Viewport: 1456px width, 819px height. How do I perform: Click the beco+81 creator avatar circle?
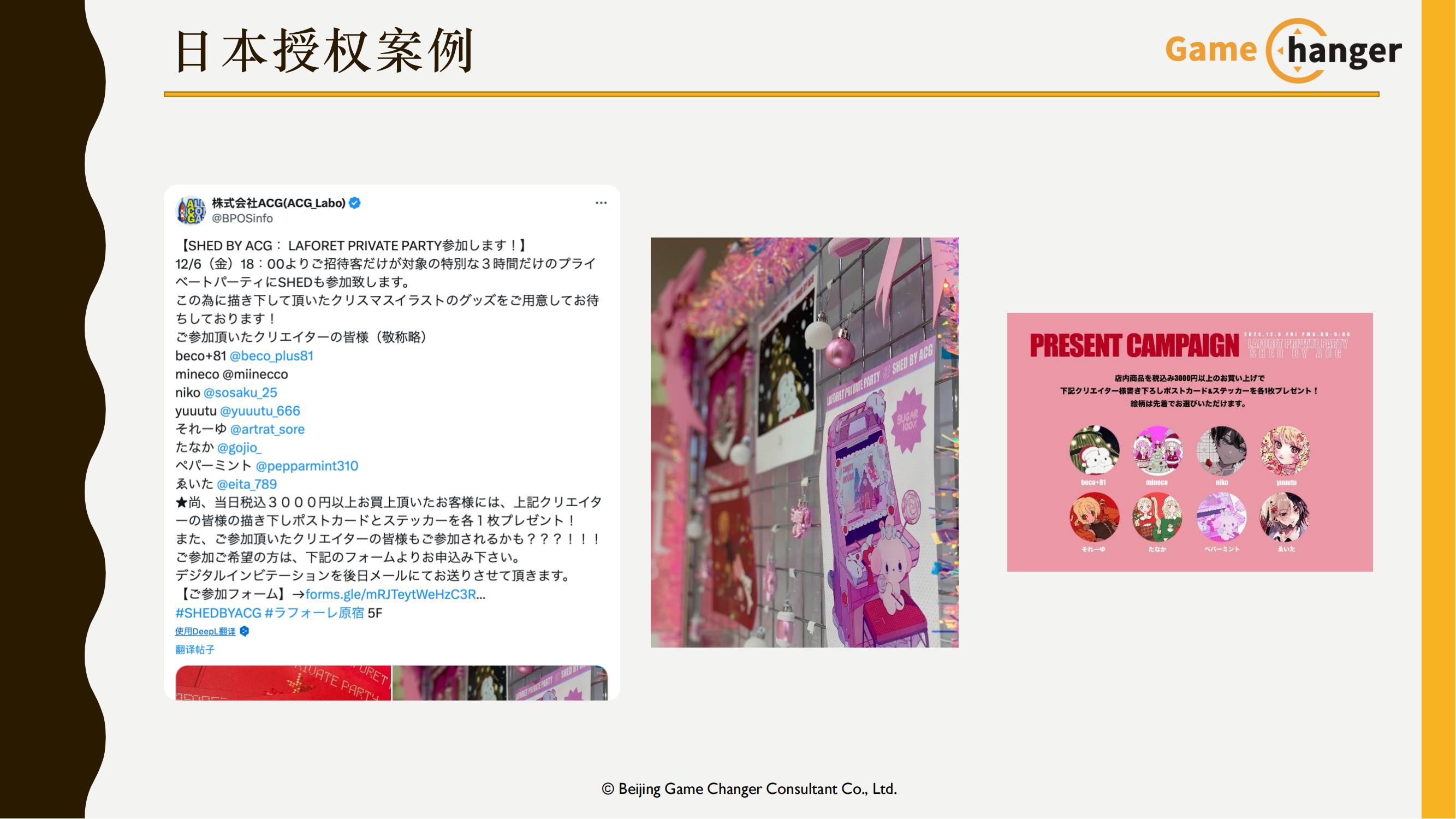(x=1094, y=450)
